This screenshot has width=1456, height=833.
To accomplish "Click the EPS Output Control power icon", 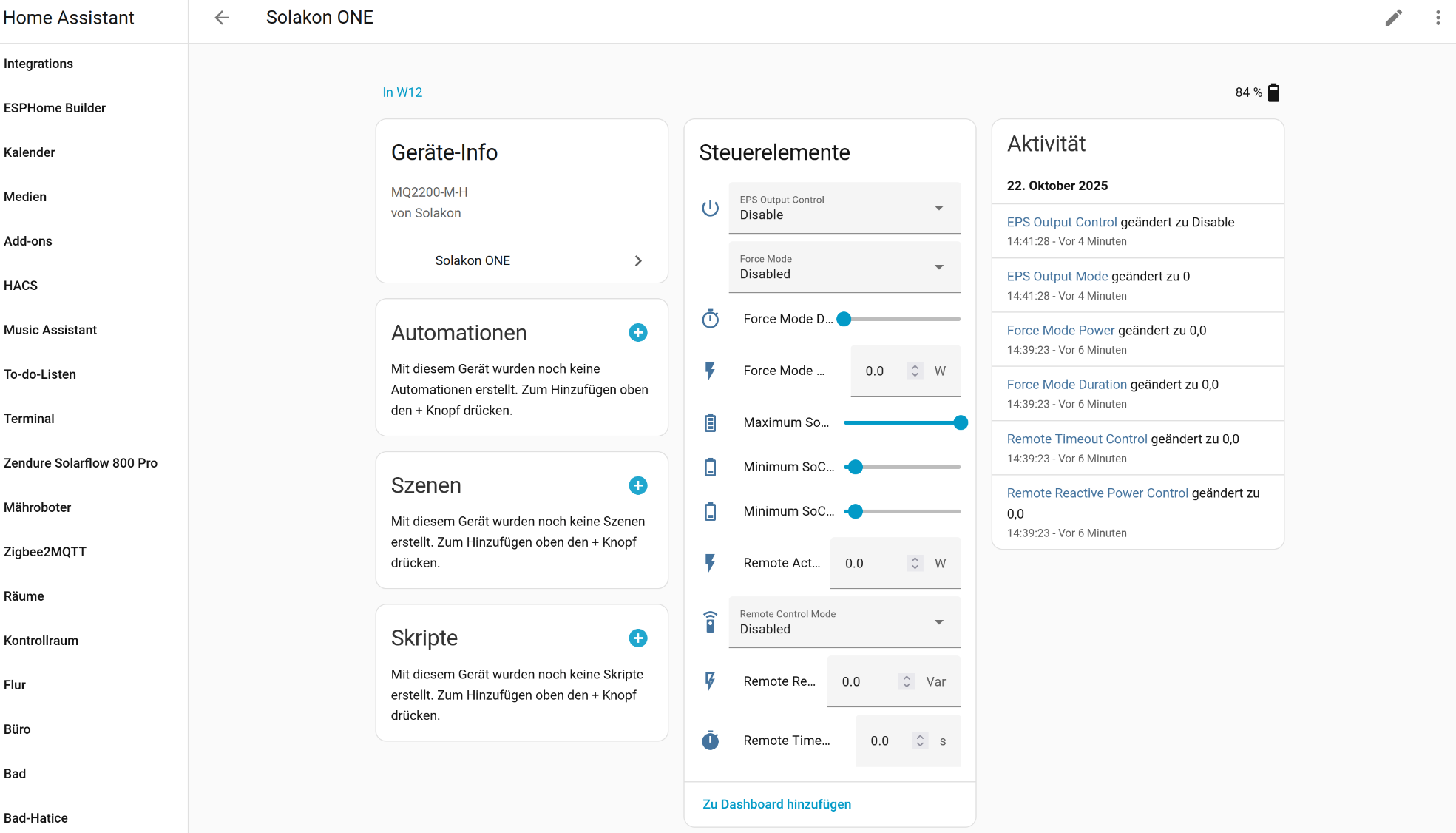I will coord(710,208).
